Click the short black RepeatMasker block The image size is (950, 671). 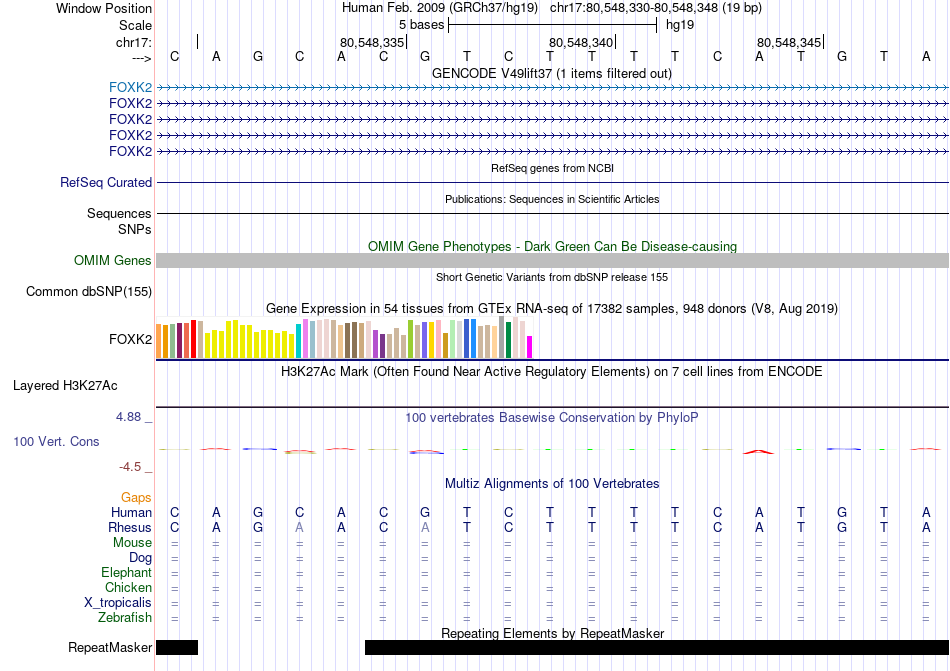click(177, 647)
